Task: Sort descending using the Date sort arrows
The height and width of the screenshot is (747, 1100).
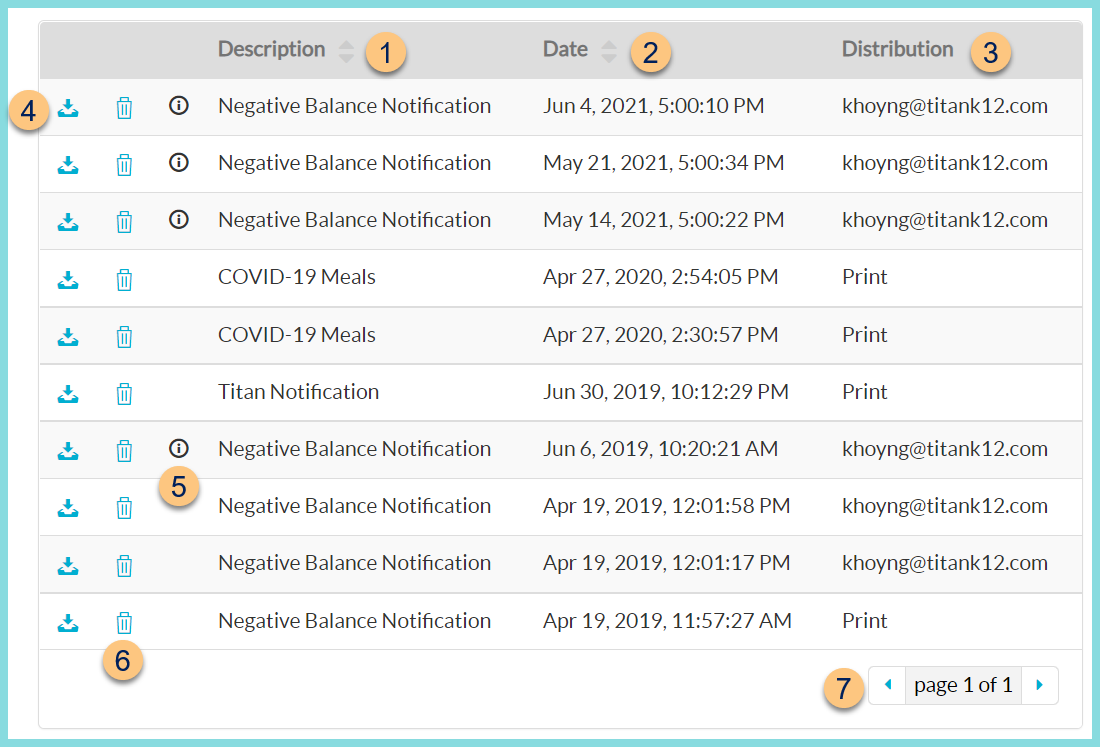Action: pyautogui.click(x=609, y=54)
